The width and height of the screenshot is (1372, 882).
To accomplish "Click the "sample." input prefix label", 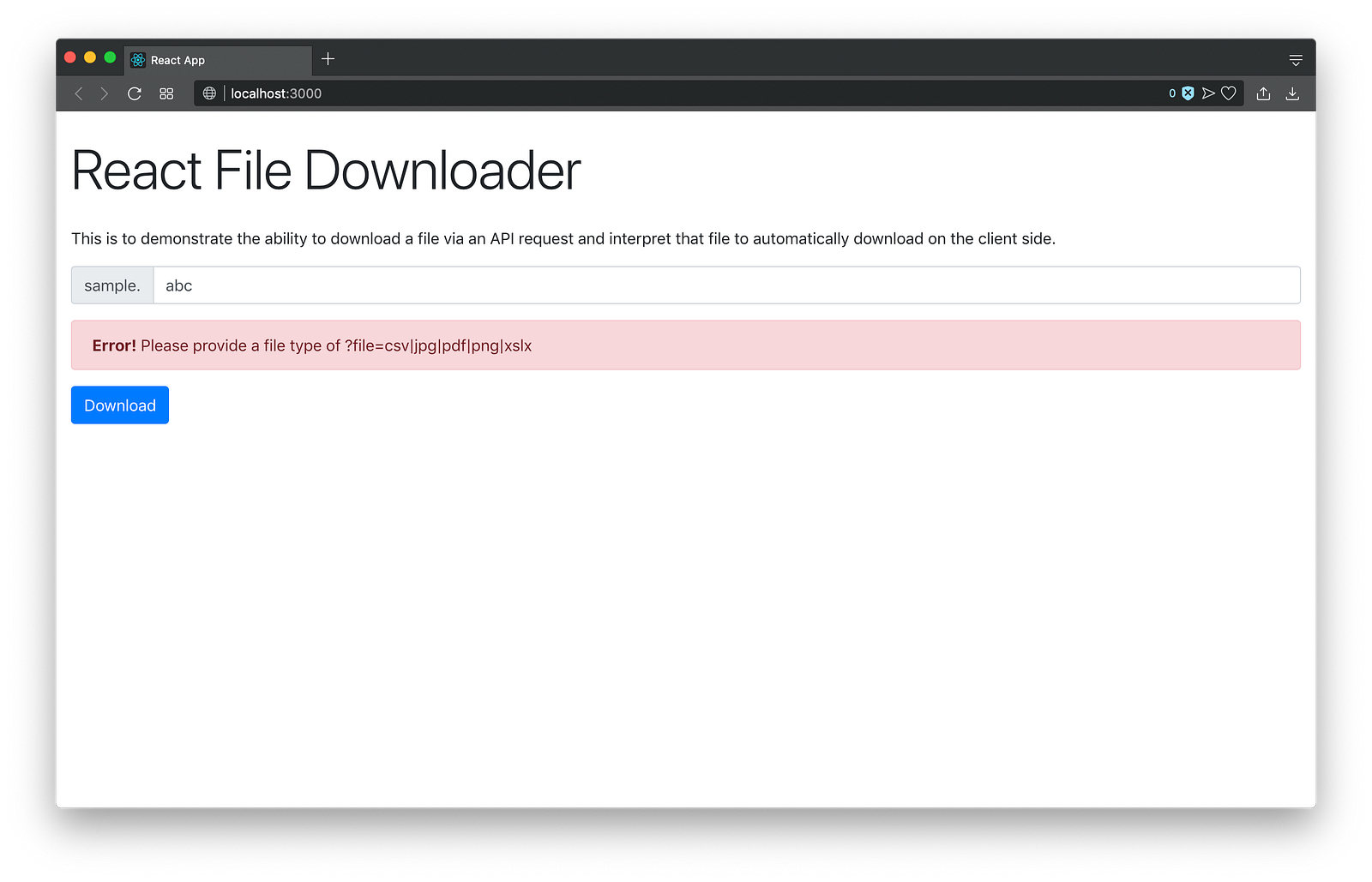I will (x=112, y=285).
